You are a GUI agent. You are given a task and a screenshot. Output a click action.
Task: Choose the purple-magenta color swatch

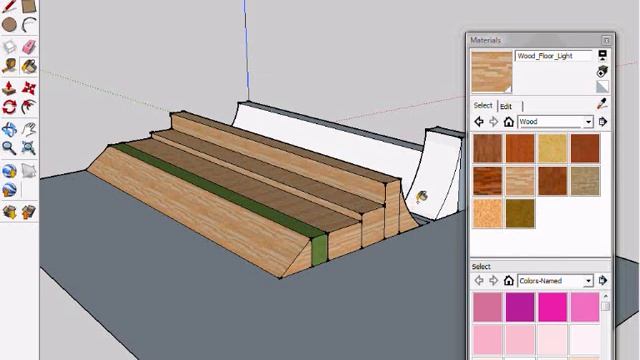520,307
